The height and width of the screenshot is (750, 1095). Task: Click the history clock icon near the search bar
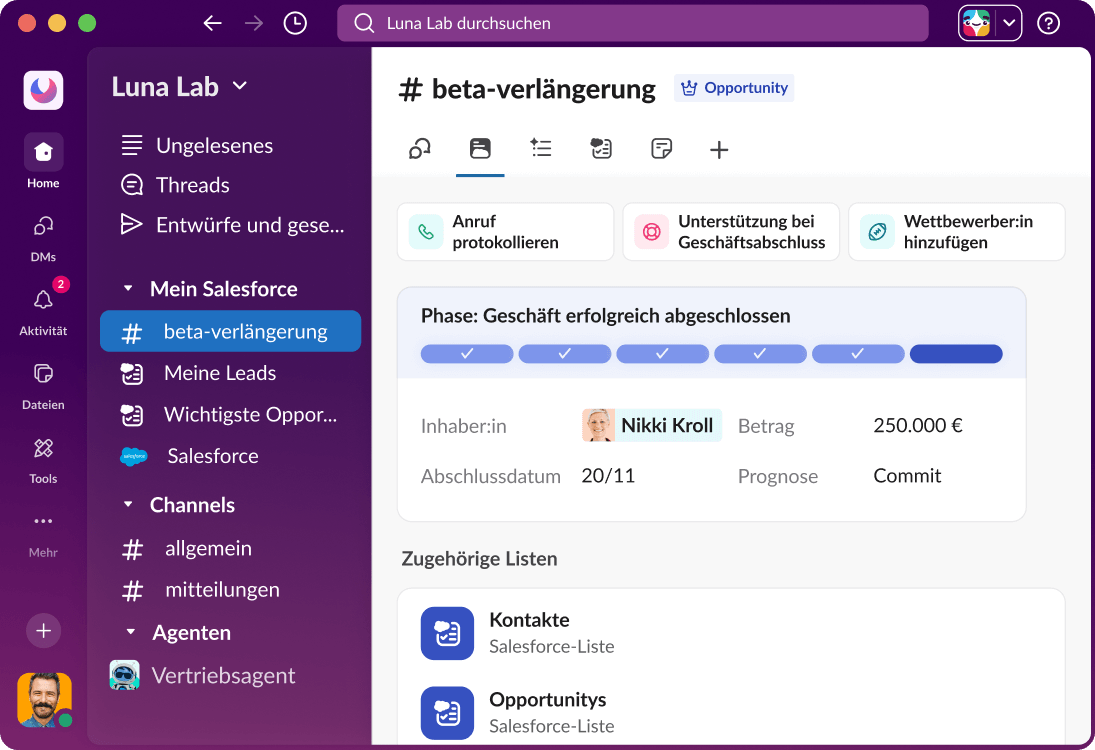[294, 22]
